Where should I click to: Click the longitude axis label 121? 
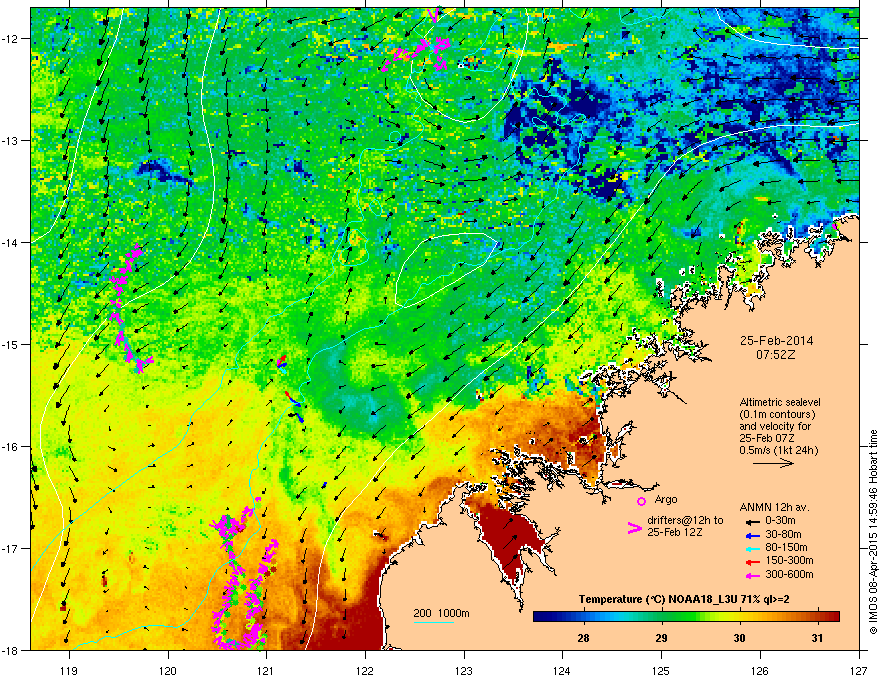(x=266, y=670)
